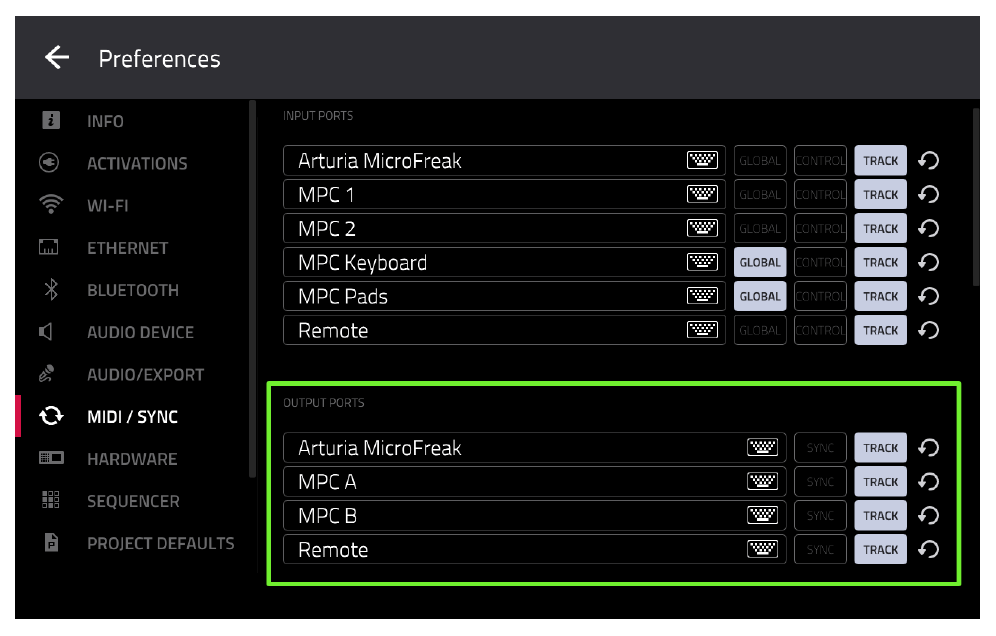Toggle TRACK for MPC 2 input
Image resolution: width=996 pixels, height=636 pixels.
tap(880, 228)
